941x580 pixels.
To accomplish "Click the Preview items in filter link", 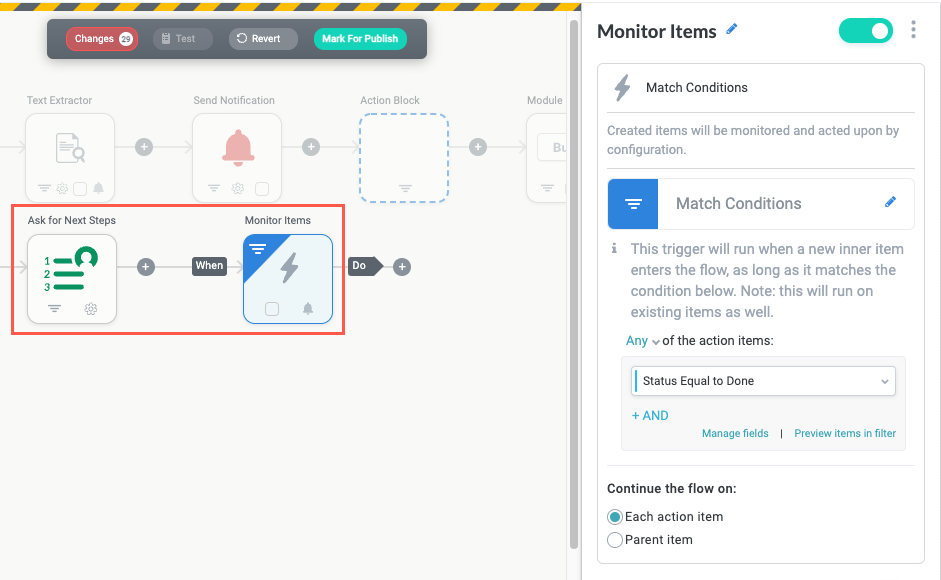I will tap(845, 433).
